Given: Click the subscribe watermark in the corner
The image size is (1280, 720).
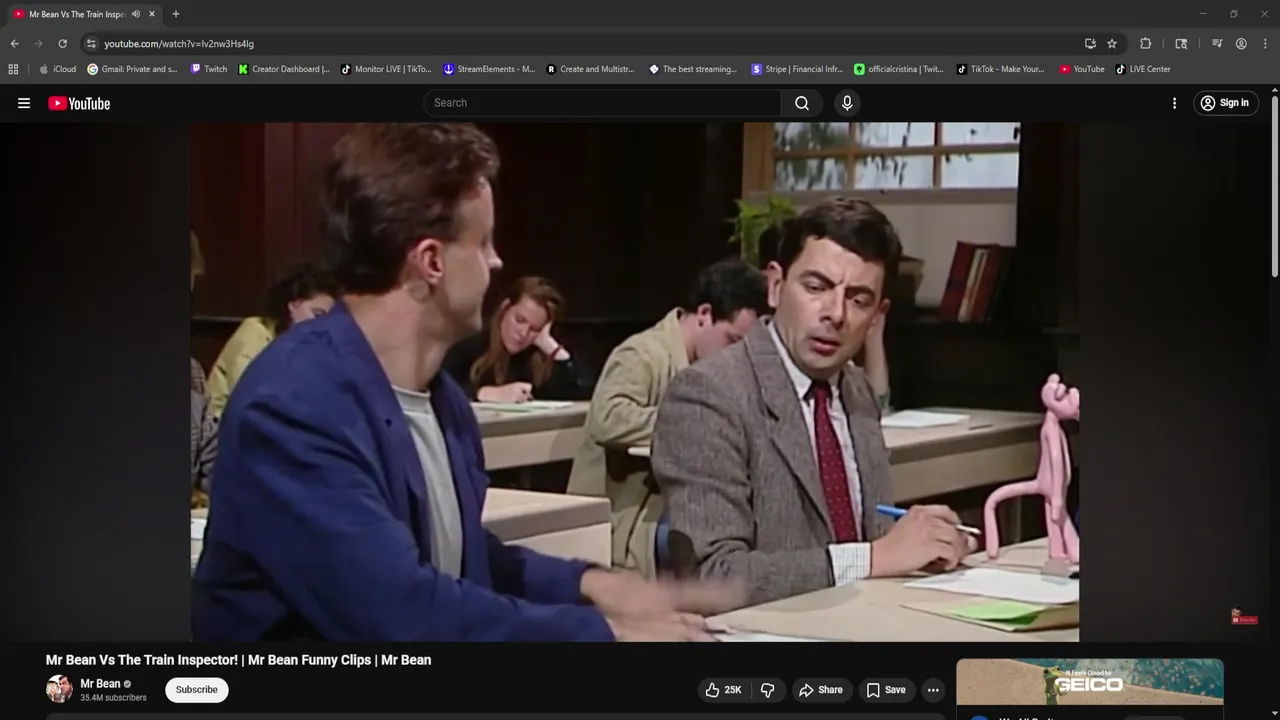Looking at the screenshot, I should 1244,617.
